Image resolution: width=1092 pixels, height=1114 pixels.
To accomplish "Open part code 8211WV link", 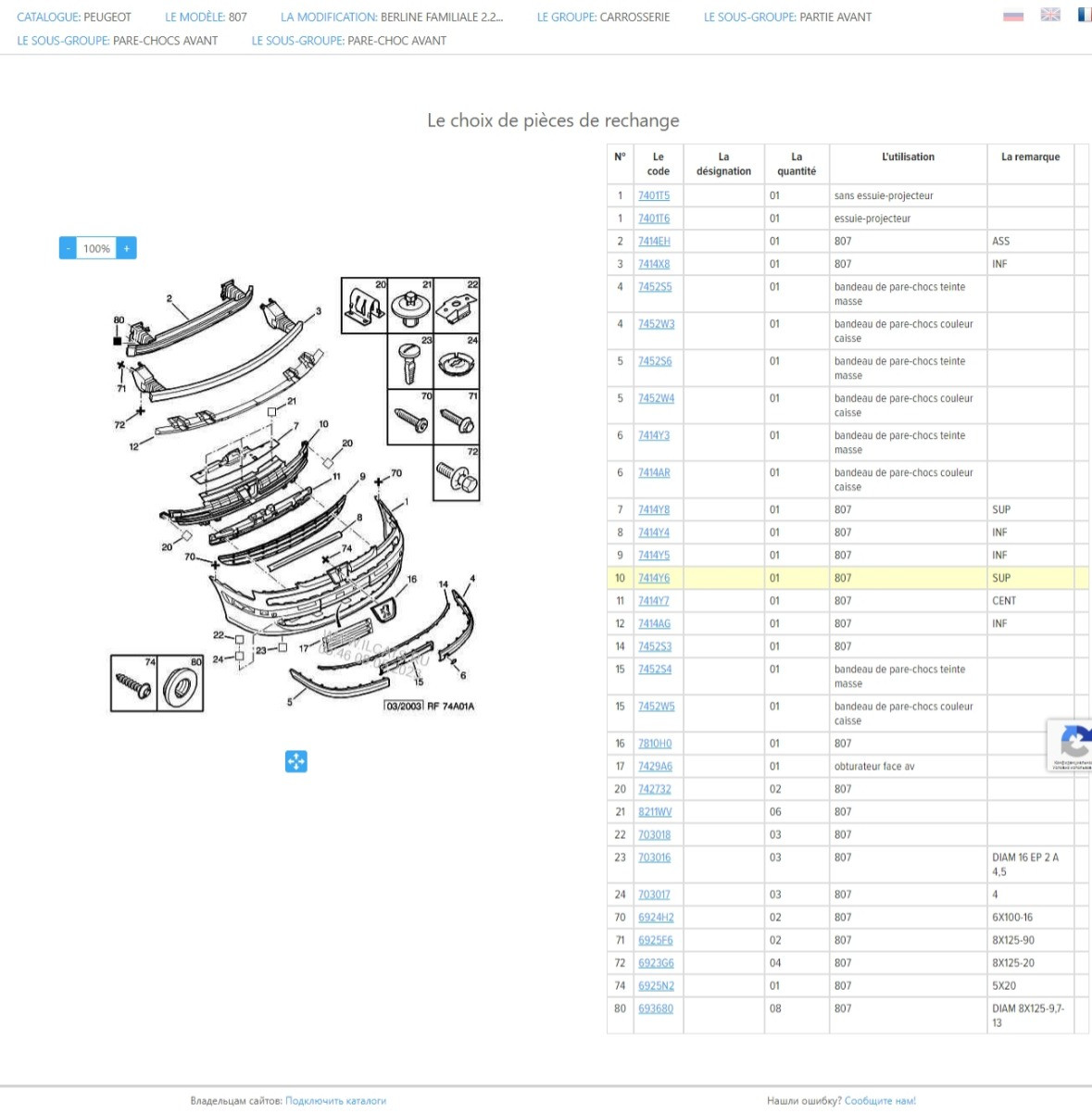I will [655, 811].
